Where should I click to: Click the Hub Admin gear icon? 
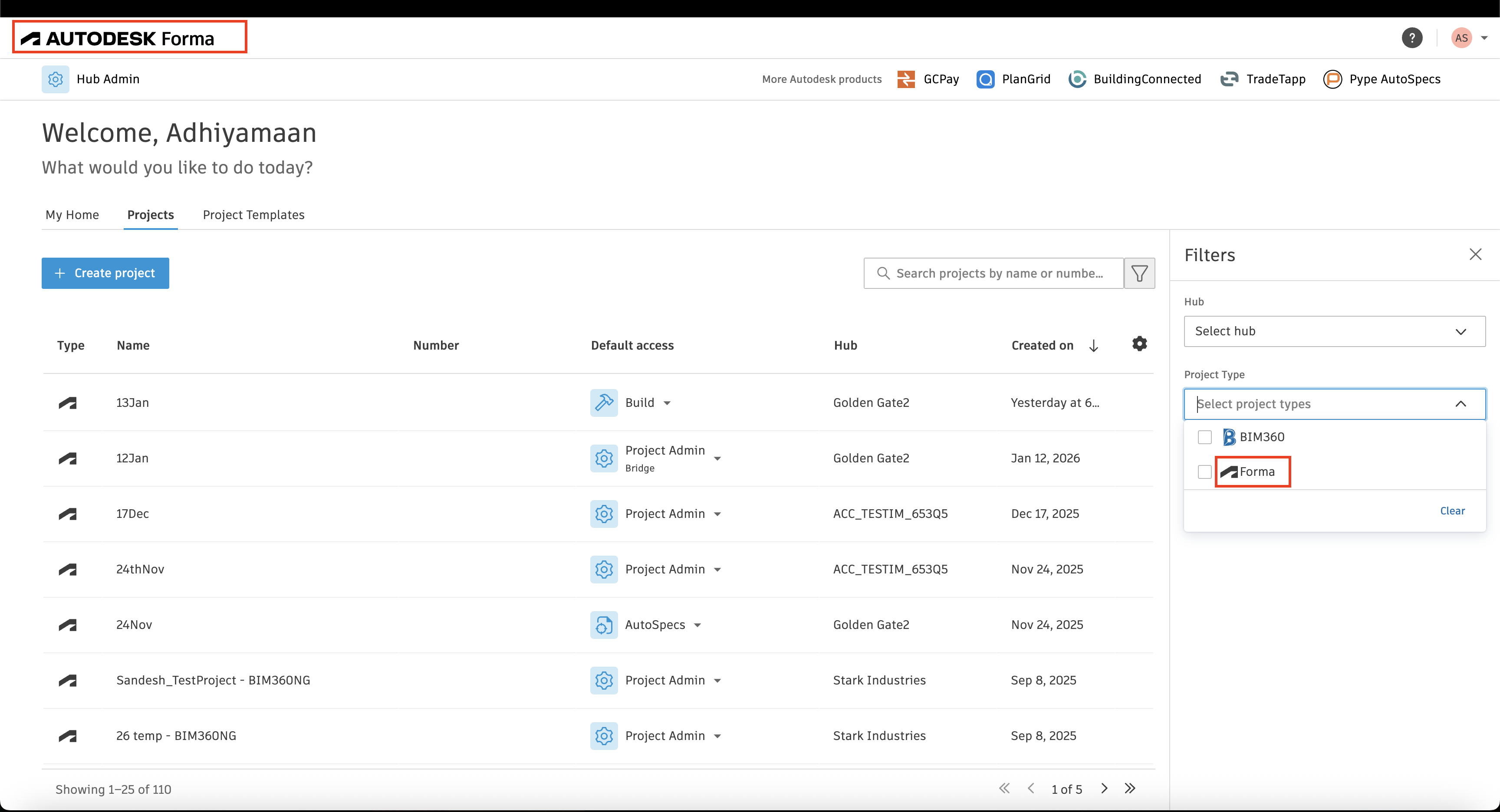[x=55, y=79]
